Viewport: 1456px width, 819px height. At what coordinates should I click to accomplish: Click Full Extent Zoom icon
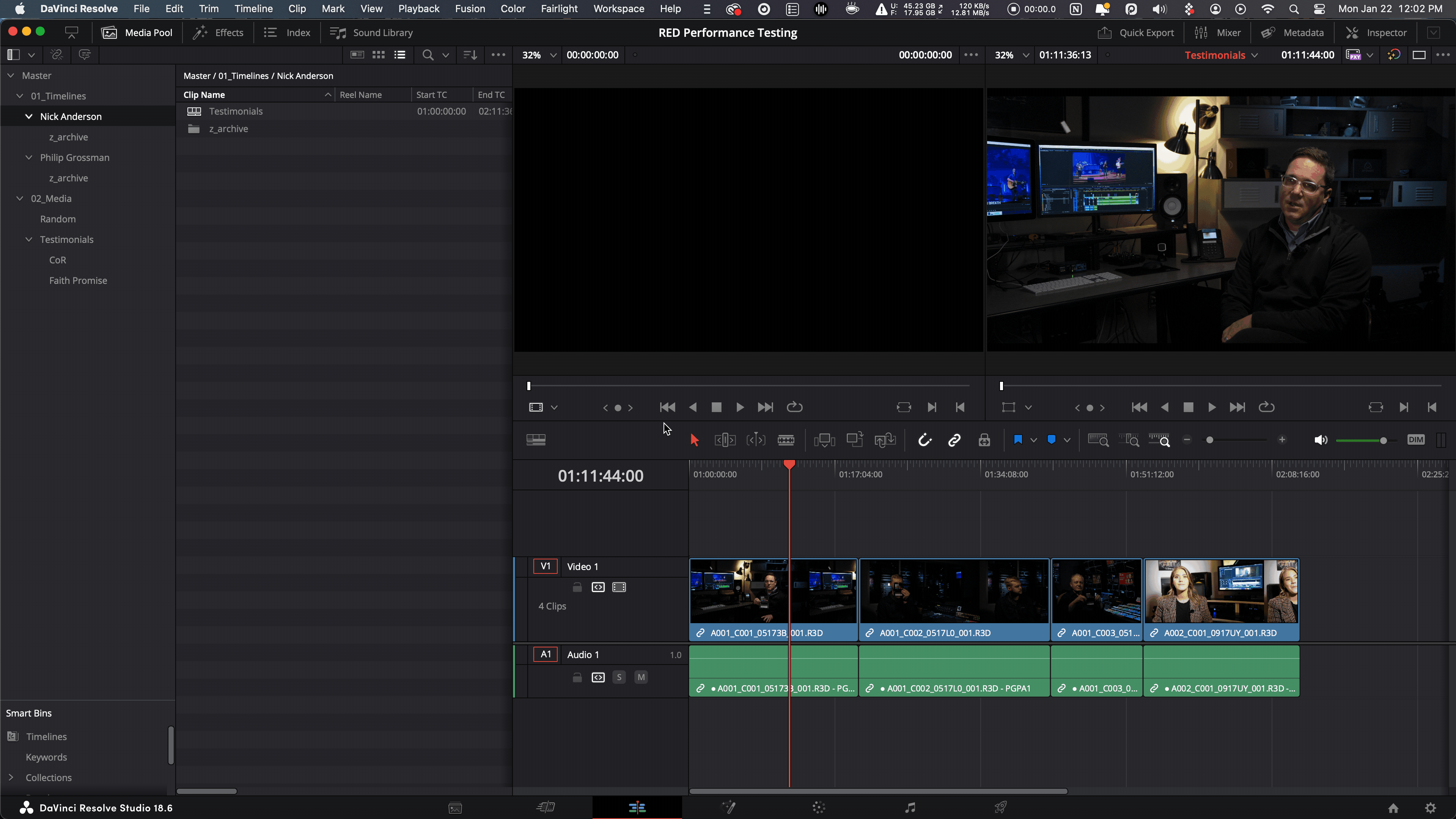(x=1098, y=440)
